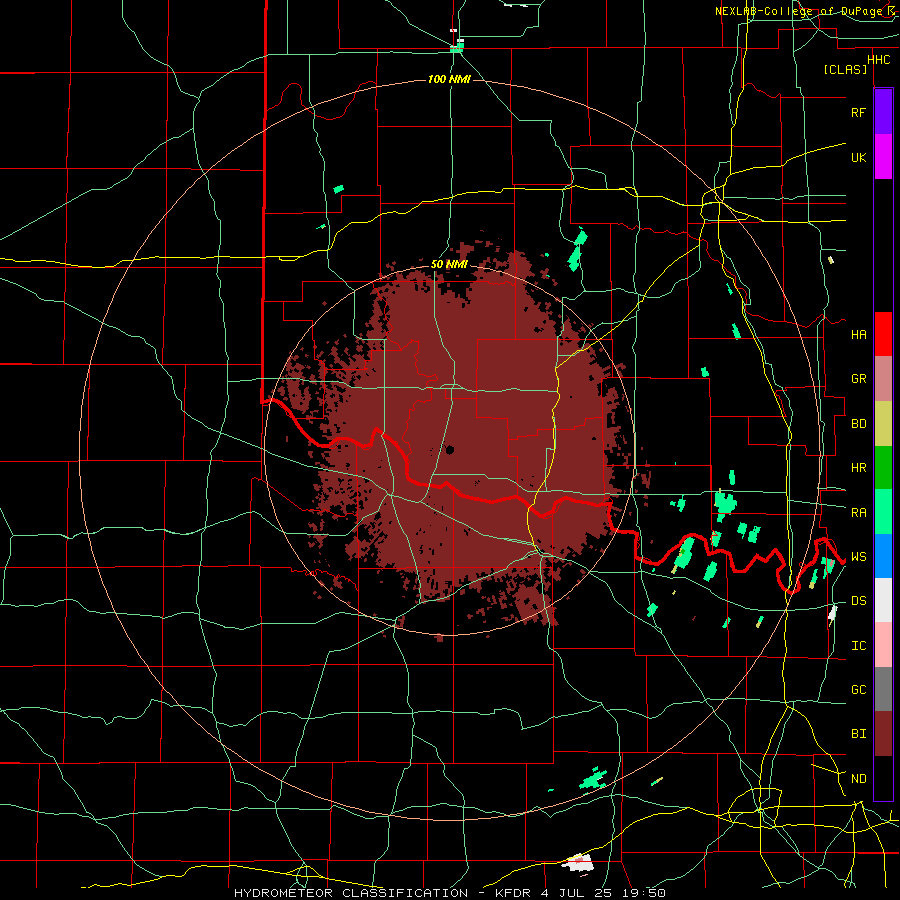This screenshot has width=900, height=900.
Task: Click the 100 NMI range ring label
Action: (449, 79)
